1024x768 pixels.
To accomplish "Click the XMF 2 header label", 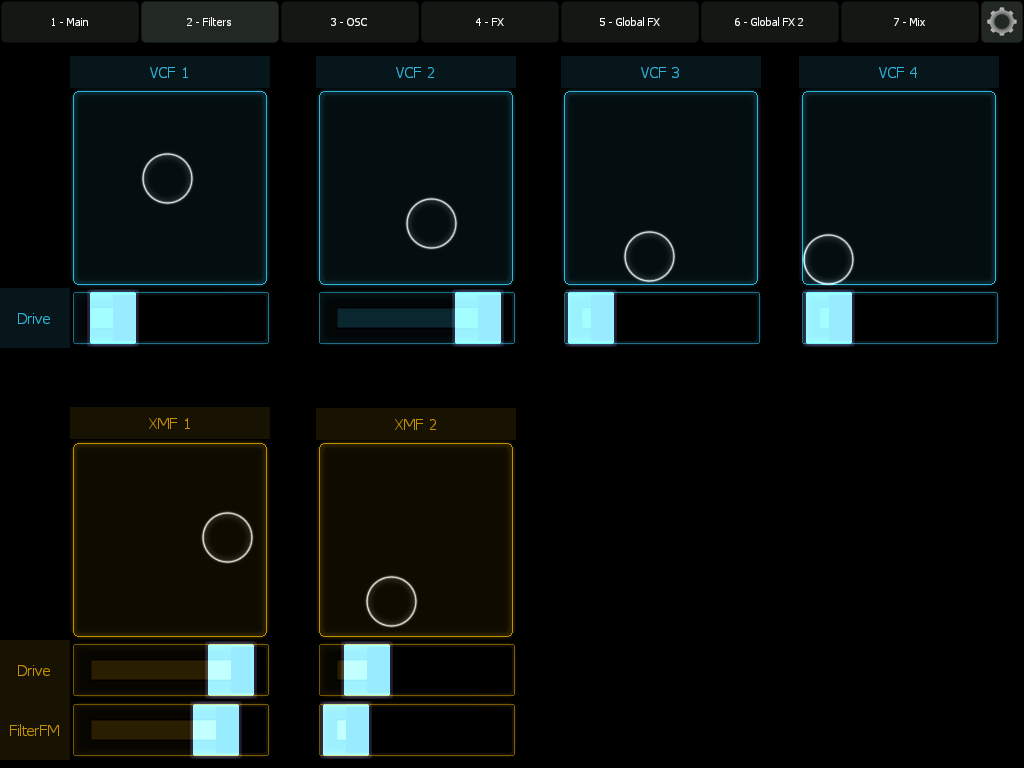I will click(x=416, y=424).
